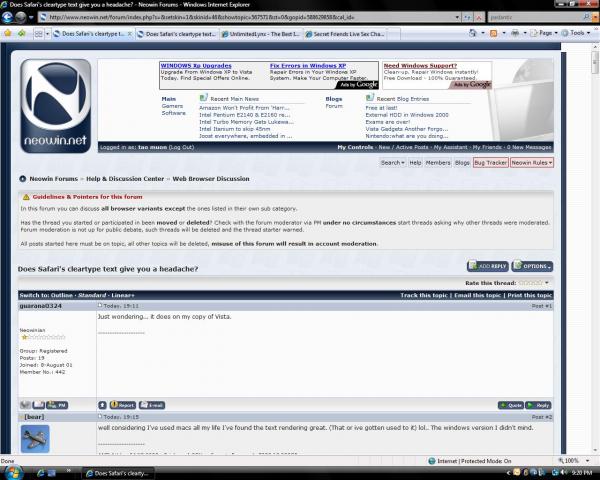Click the RSS Feeds icon

(494, 33)
